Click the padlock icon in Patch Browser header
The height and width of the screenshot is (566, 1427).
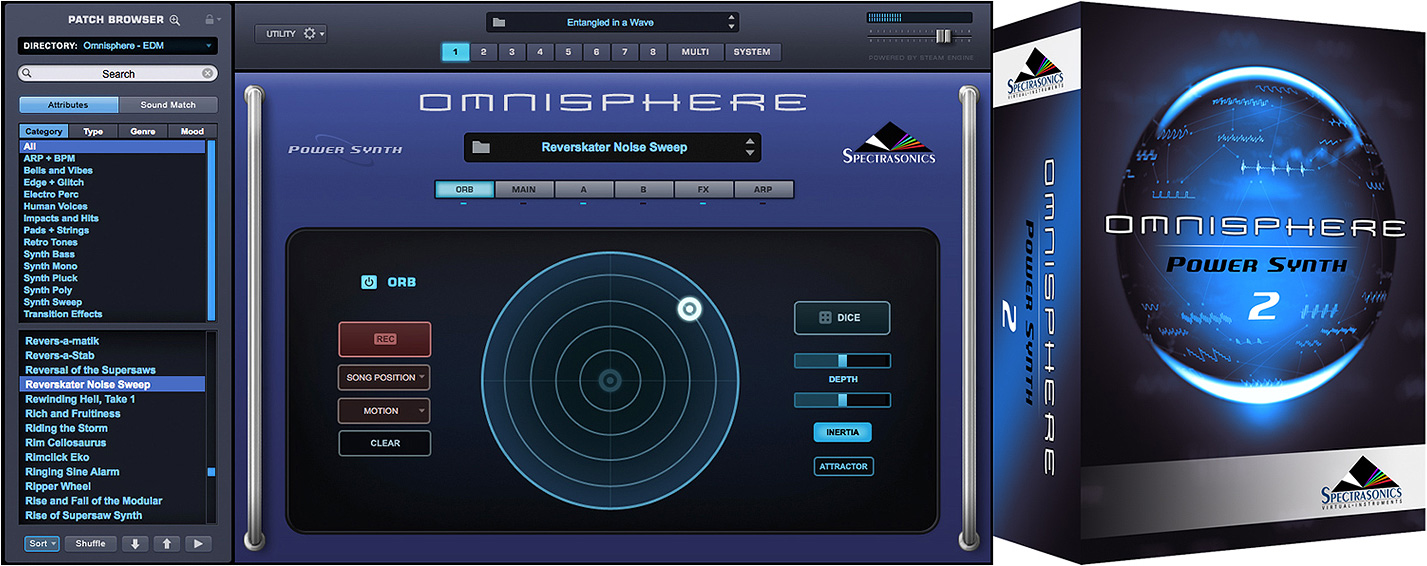pyautogui.click(x=209, y=19)
